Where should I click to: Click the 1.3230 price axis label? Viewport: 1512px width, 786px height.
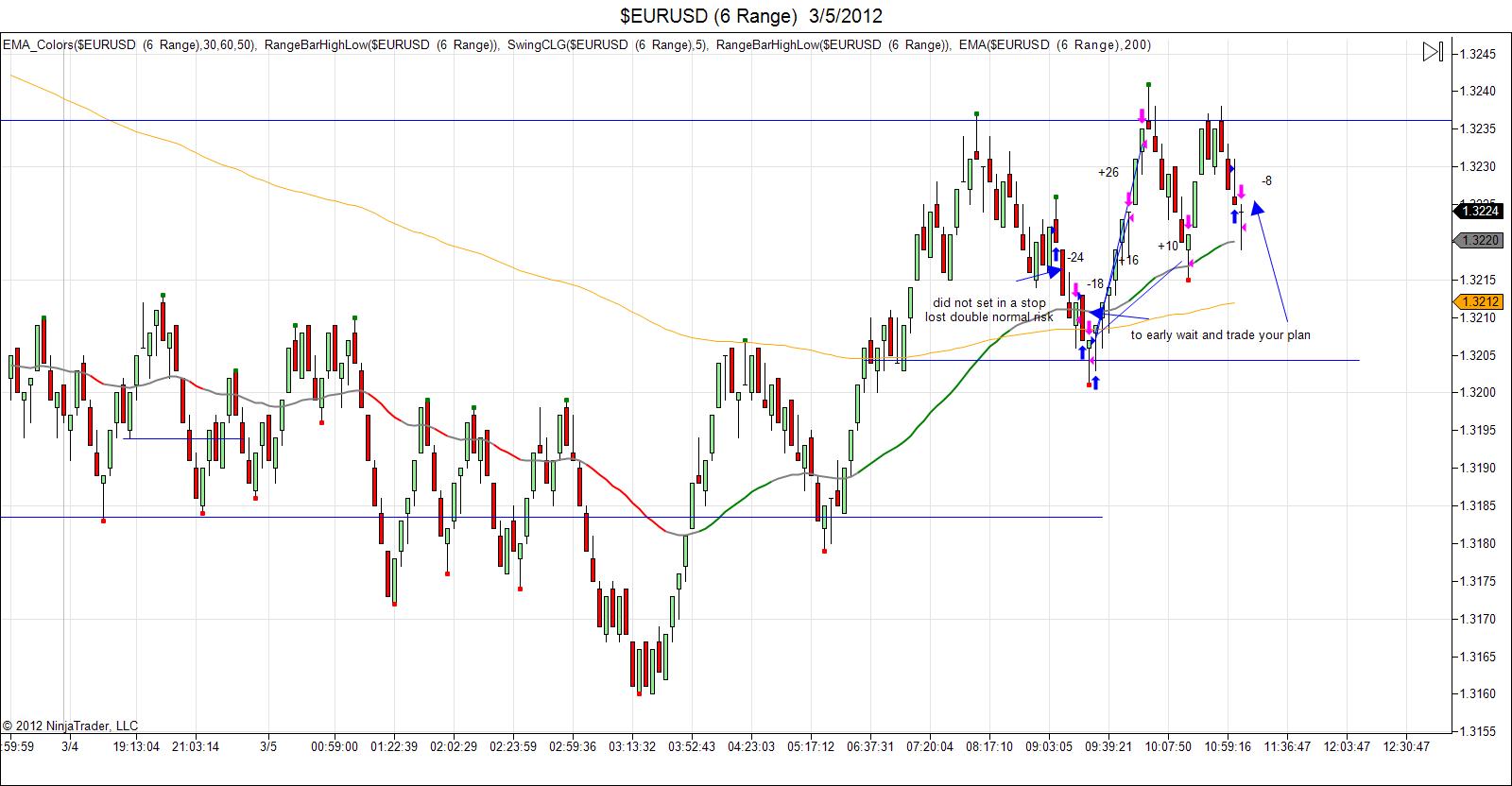point(1478,167)
